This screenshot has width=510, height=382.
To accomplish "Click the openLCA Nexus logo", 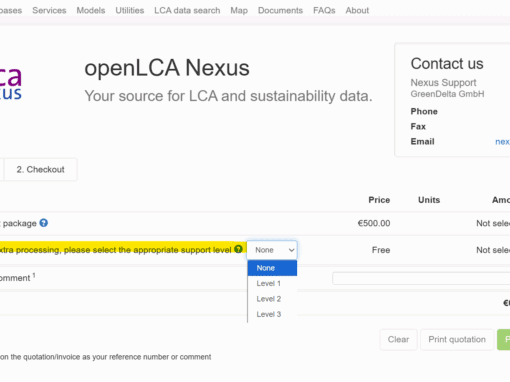I will tap(11, 83).
